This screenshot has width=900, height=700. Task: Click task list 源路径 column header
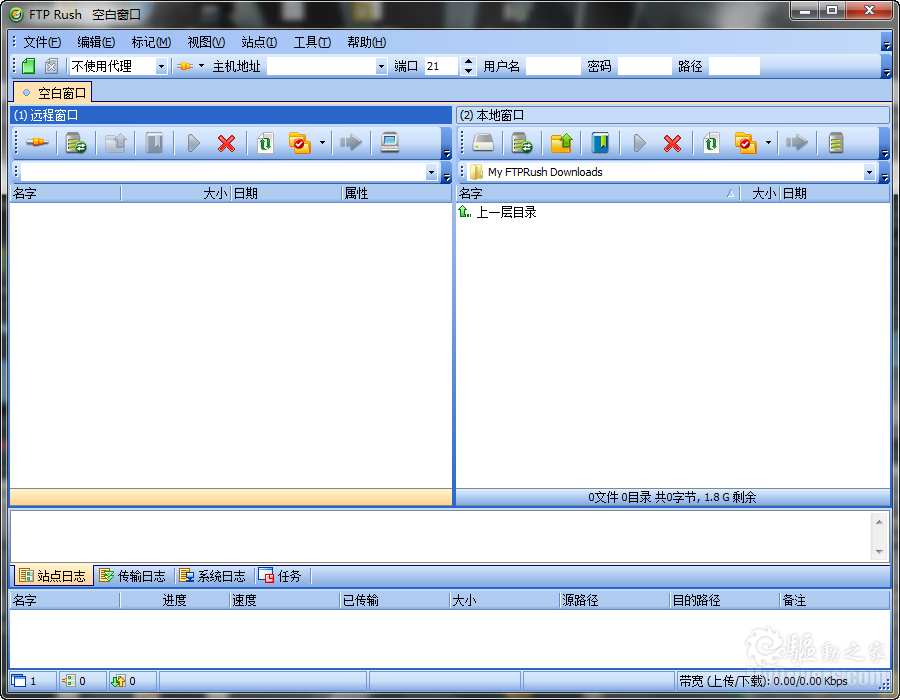(x=615, y=600)
